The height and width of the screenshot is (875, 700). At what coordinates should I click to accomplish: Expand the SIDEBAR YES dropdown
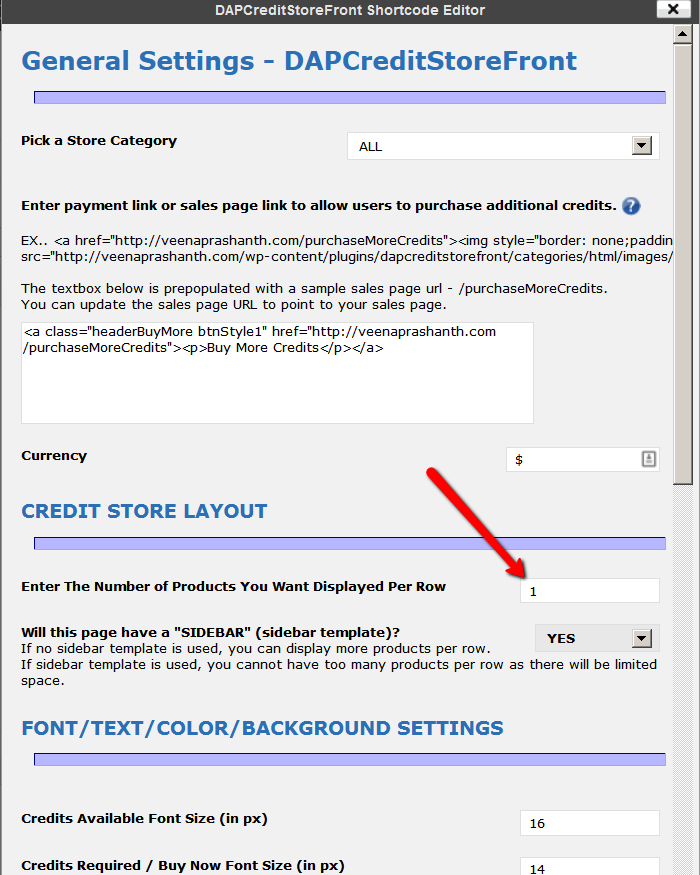(596, 638)
